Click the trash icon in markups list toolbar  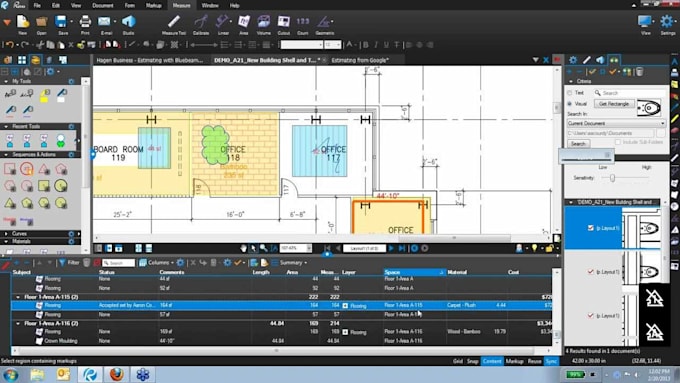(87, 262)
